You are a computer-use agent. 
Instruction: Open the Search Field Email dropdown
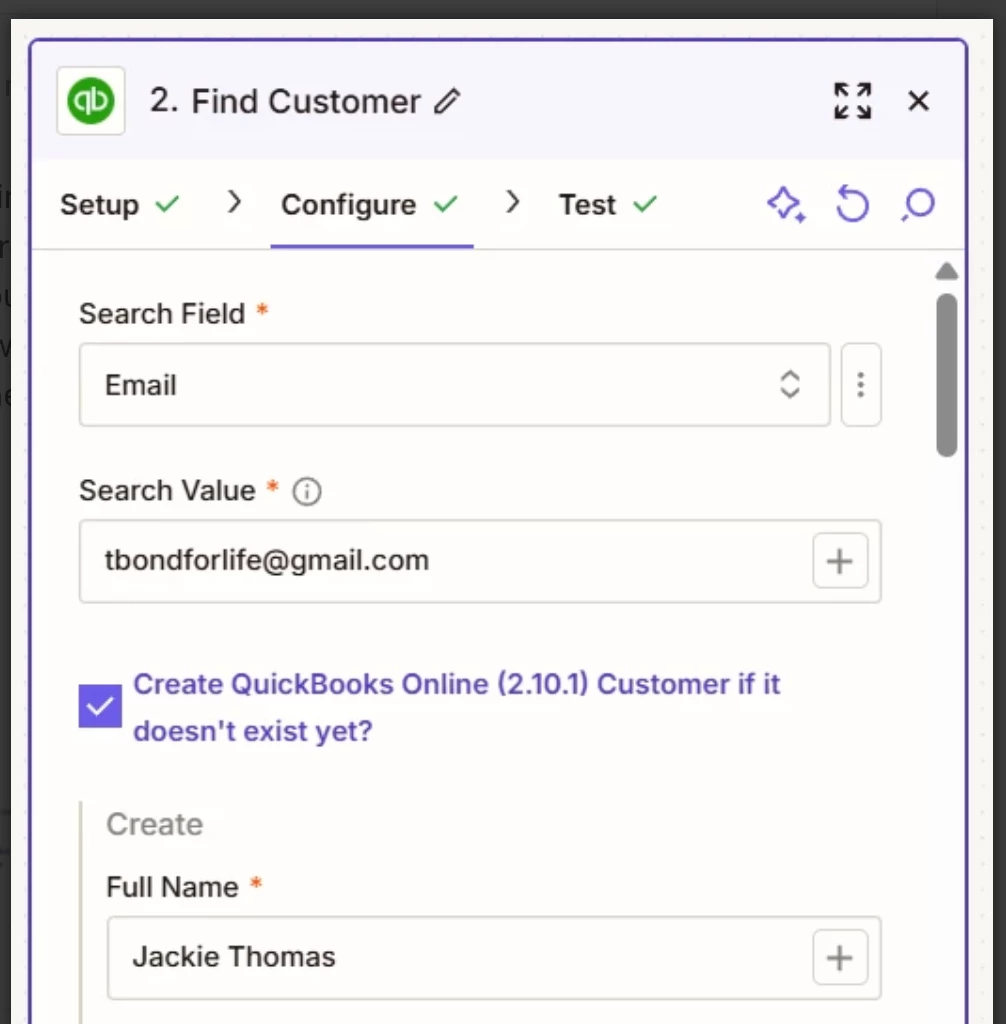click(x=455, y=385)
